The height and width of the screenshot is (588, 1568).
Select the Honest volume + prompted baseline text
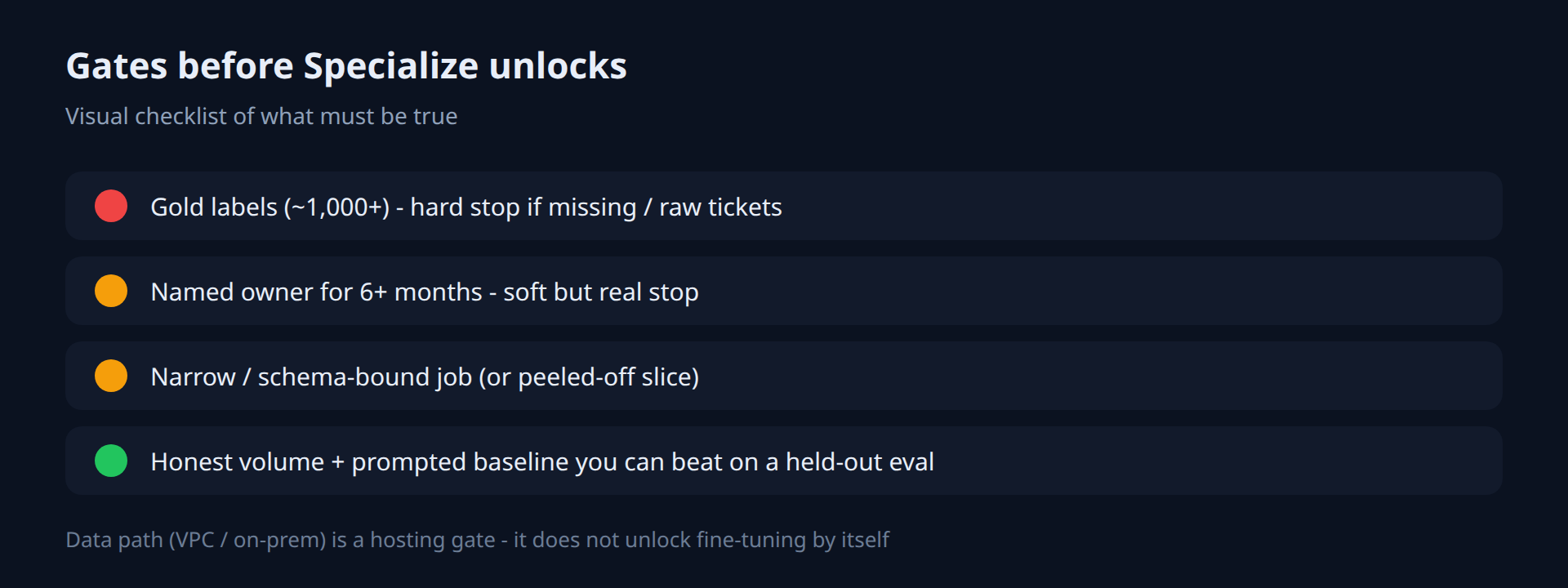pyautogui.click(x=542, y=462)
